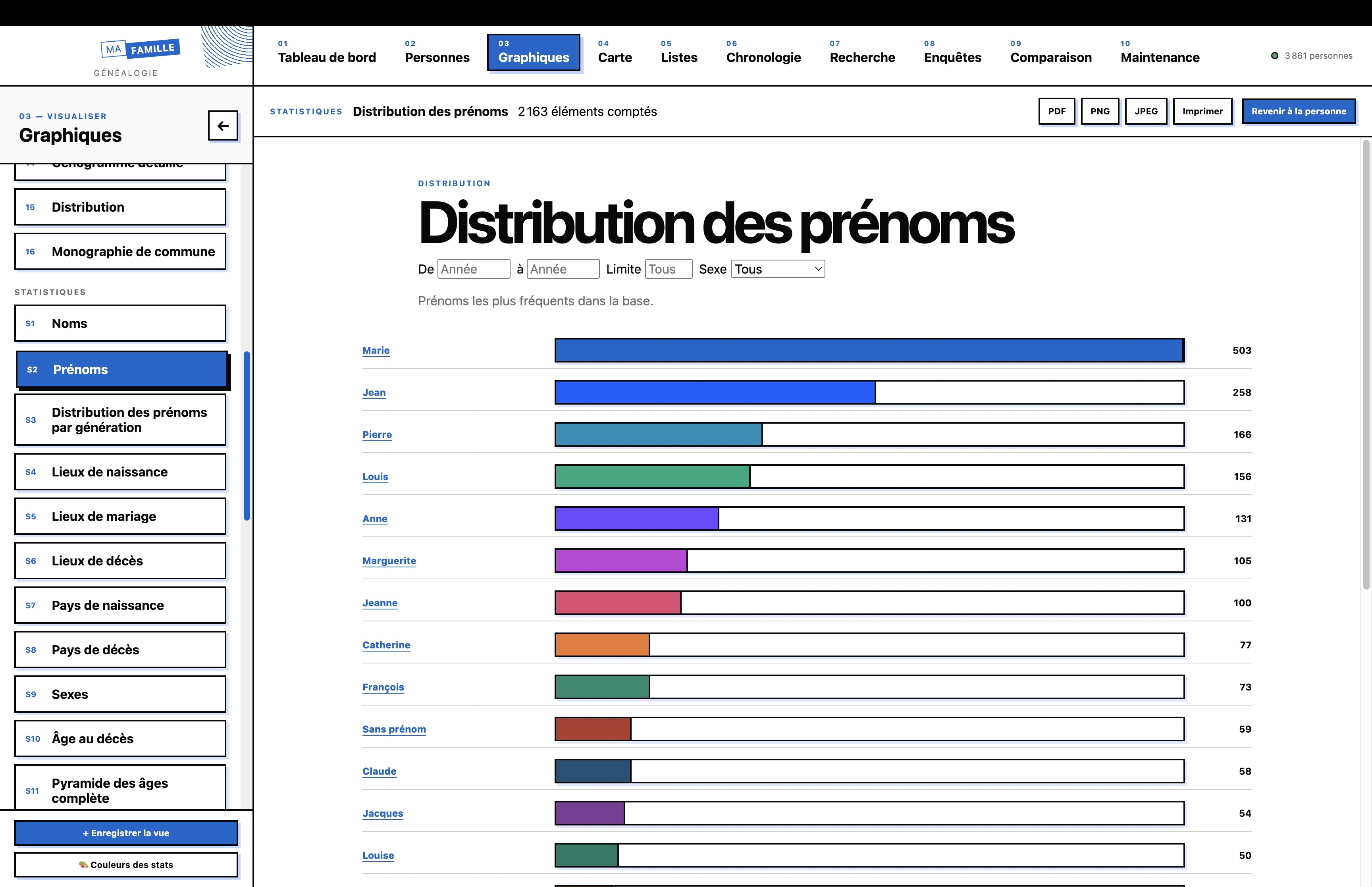Select Lieux de naissance statistics
The height and width of the screenshot is (887, 1372).
[x=120, y=472]
